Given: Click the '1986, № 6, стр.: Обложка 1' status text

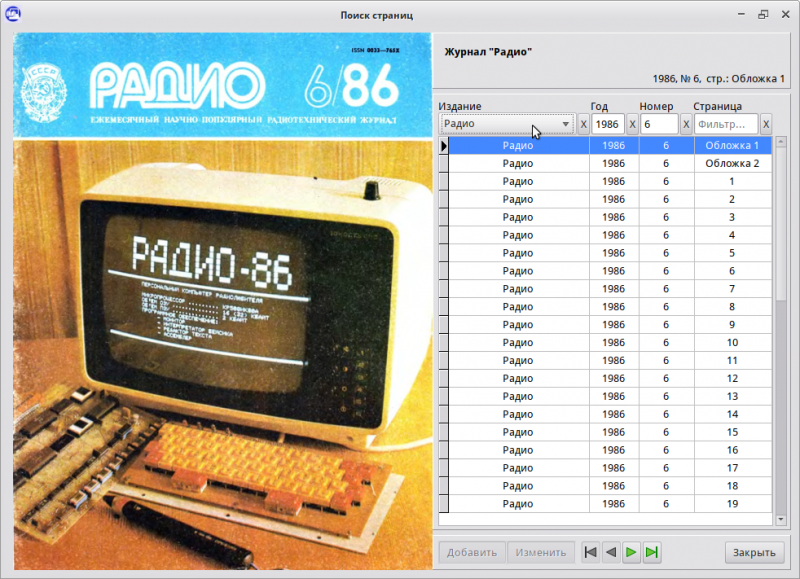Looking at the screenshot, I should (x=718, y=79).
